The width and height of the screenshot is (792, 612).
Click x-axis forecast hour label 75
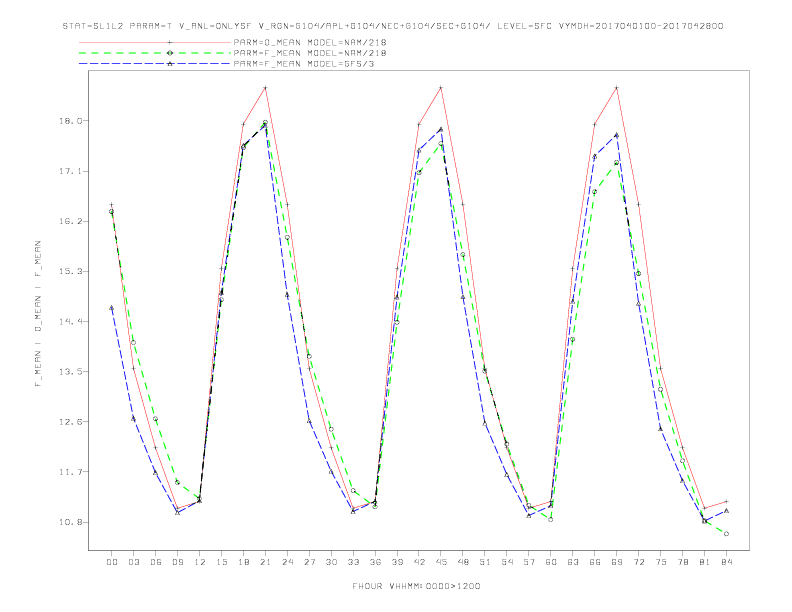[661, 562]
